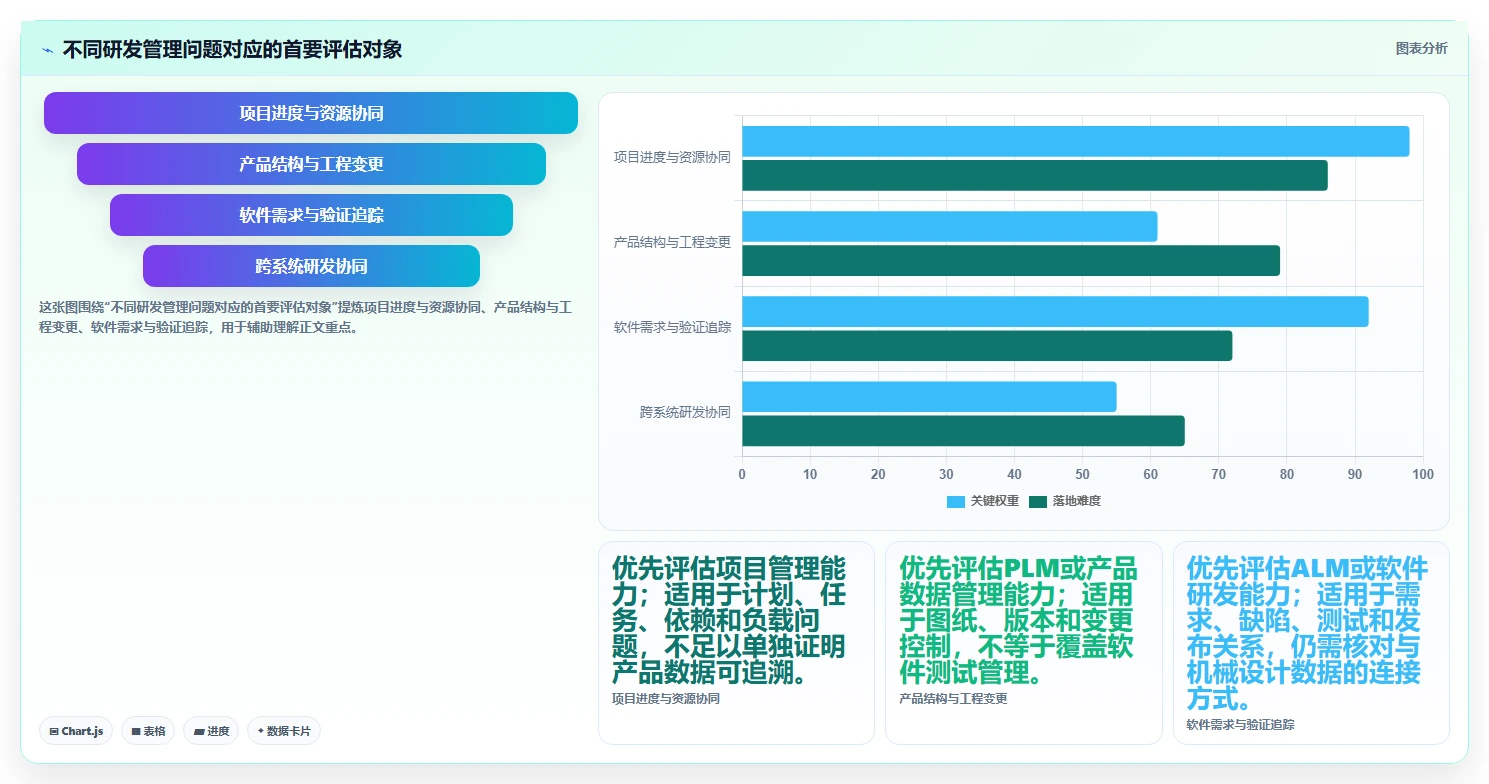
Task: Open the 优先评估项目管理能力 data card
Action: (736, 643)
